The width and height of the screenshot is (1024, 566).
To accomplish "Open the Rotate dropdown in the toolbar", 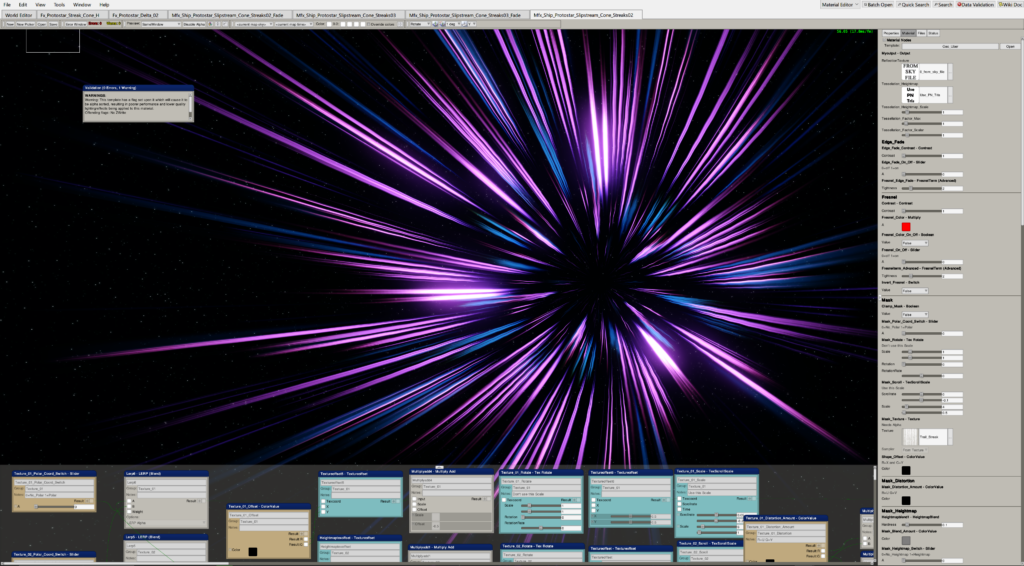I will click(420, 23).
